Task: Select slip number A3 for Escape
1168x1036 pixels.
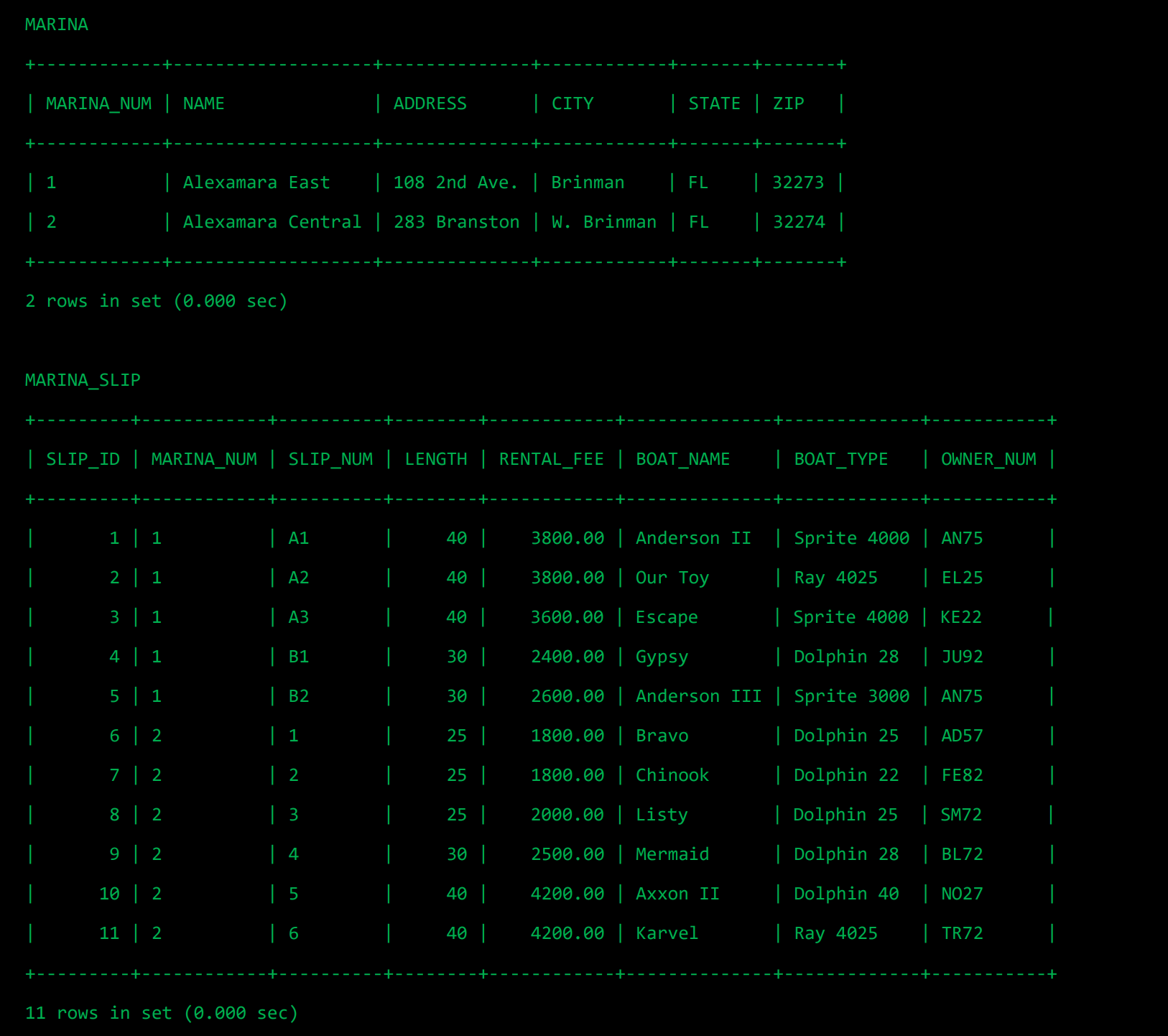Action: coord(299,616)
